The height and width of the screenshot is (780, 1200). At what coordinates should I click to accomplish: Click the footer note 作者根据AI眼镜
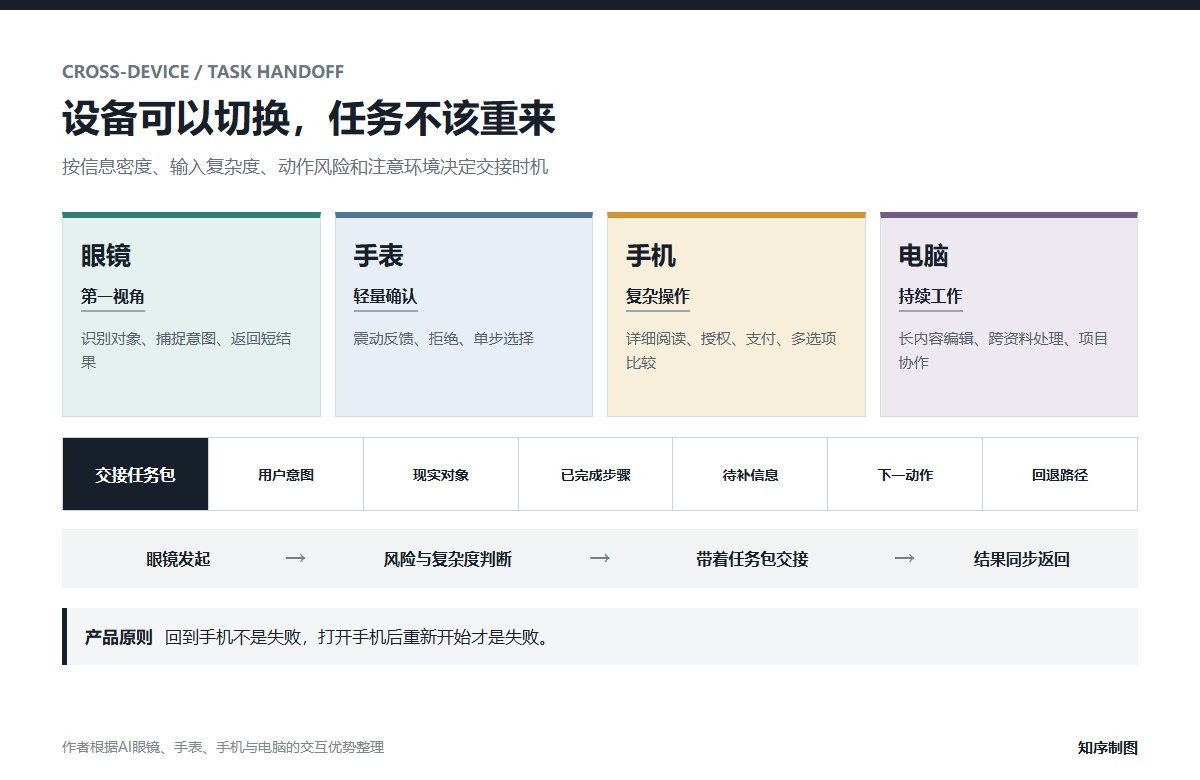point(223,747)
